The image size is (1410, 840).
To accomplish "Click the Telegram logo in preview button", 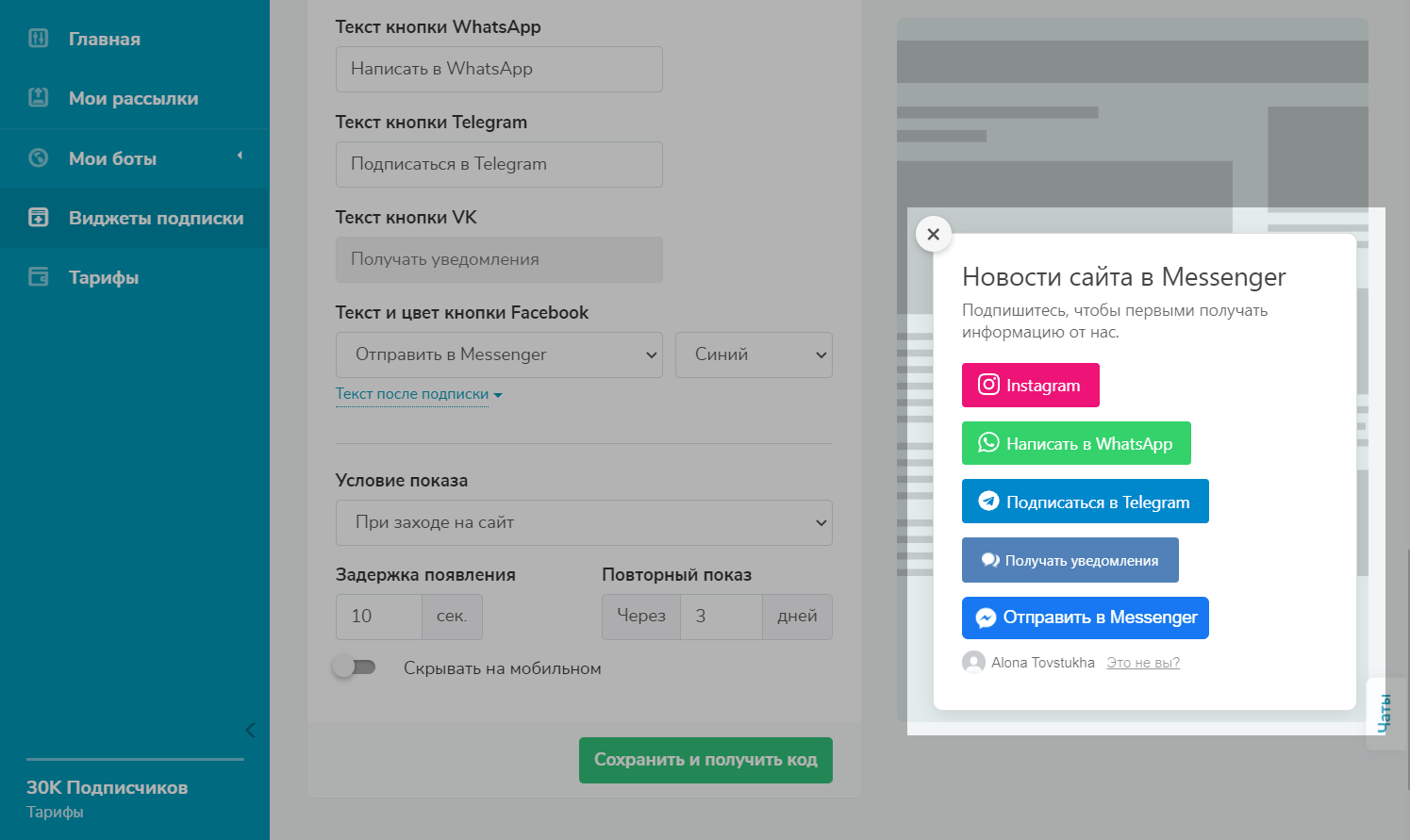I will pyautogui.click(x=987, y=502).
